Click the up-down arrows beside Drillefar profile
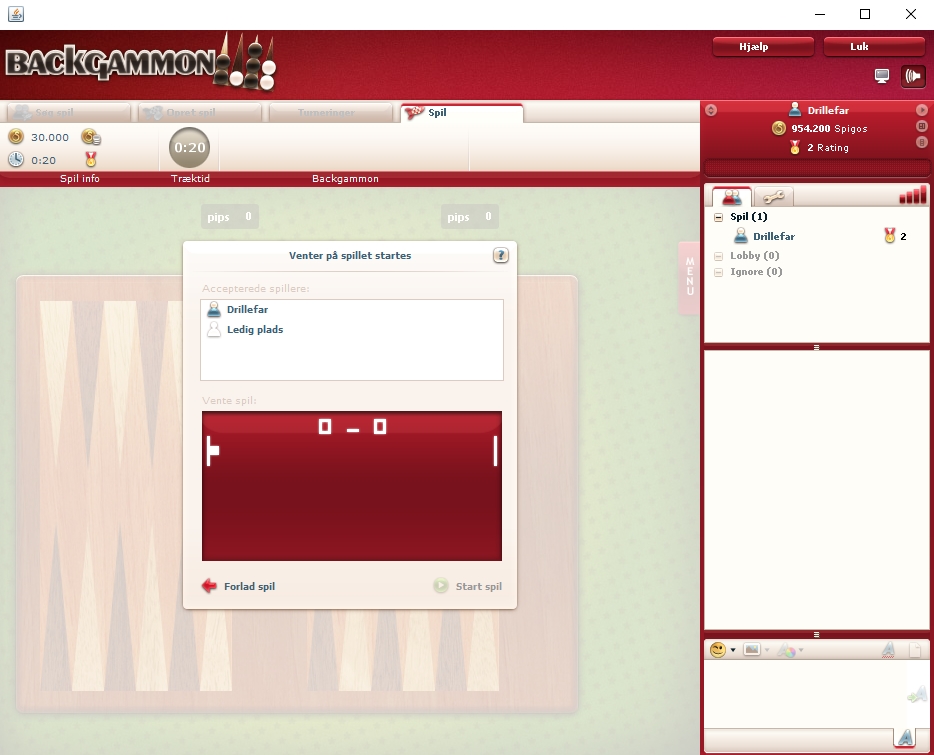934x755 pixels. coord(711,110)
